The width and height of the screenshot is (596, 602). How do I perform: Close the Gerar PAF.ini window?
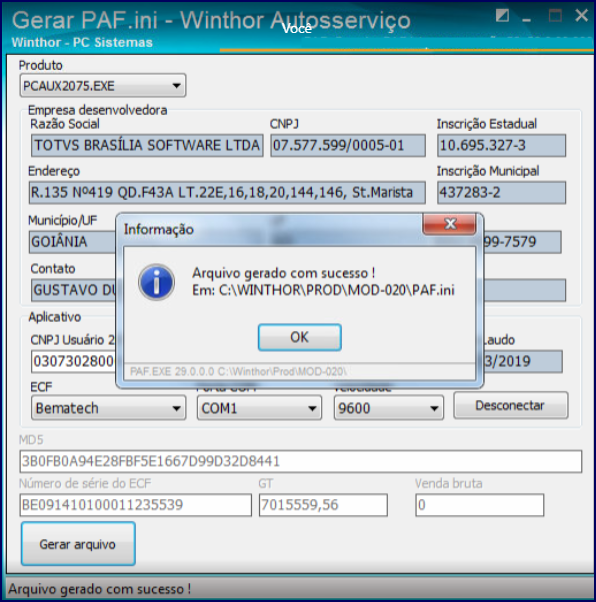581,15
